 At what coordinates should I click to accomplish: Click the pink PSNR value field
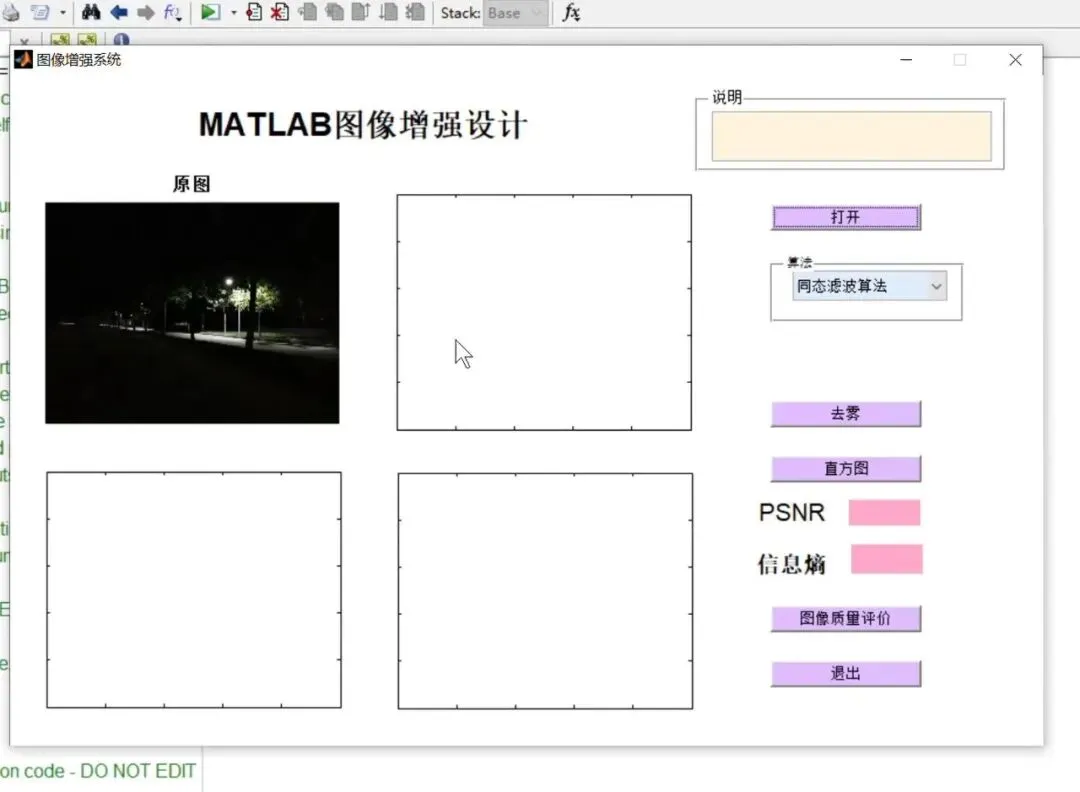[884, 512]
